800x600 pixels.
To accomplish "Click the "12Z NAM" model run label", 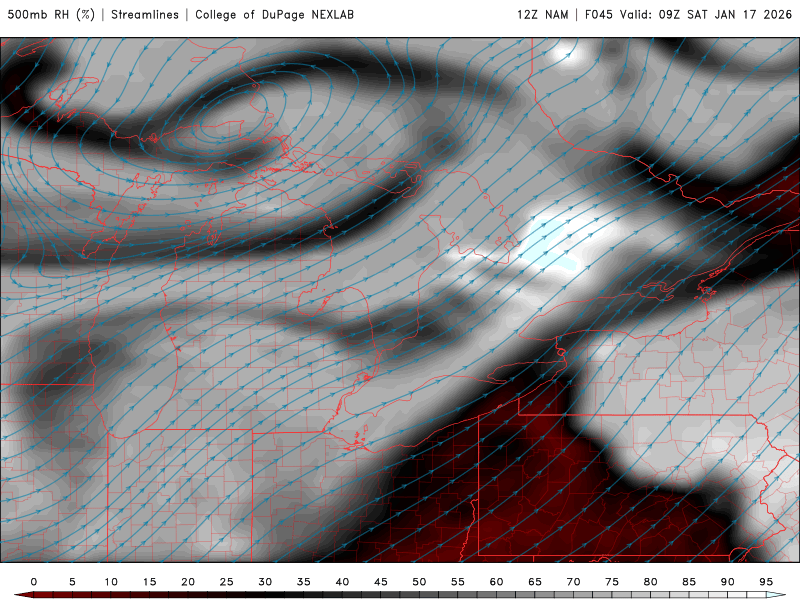I will 542,14.
